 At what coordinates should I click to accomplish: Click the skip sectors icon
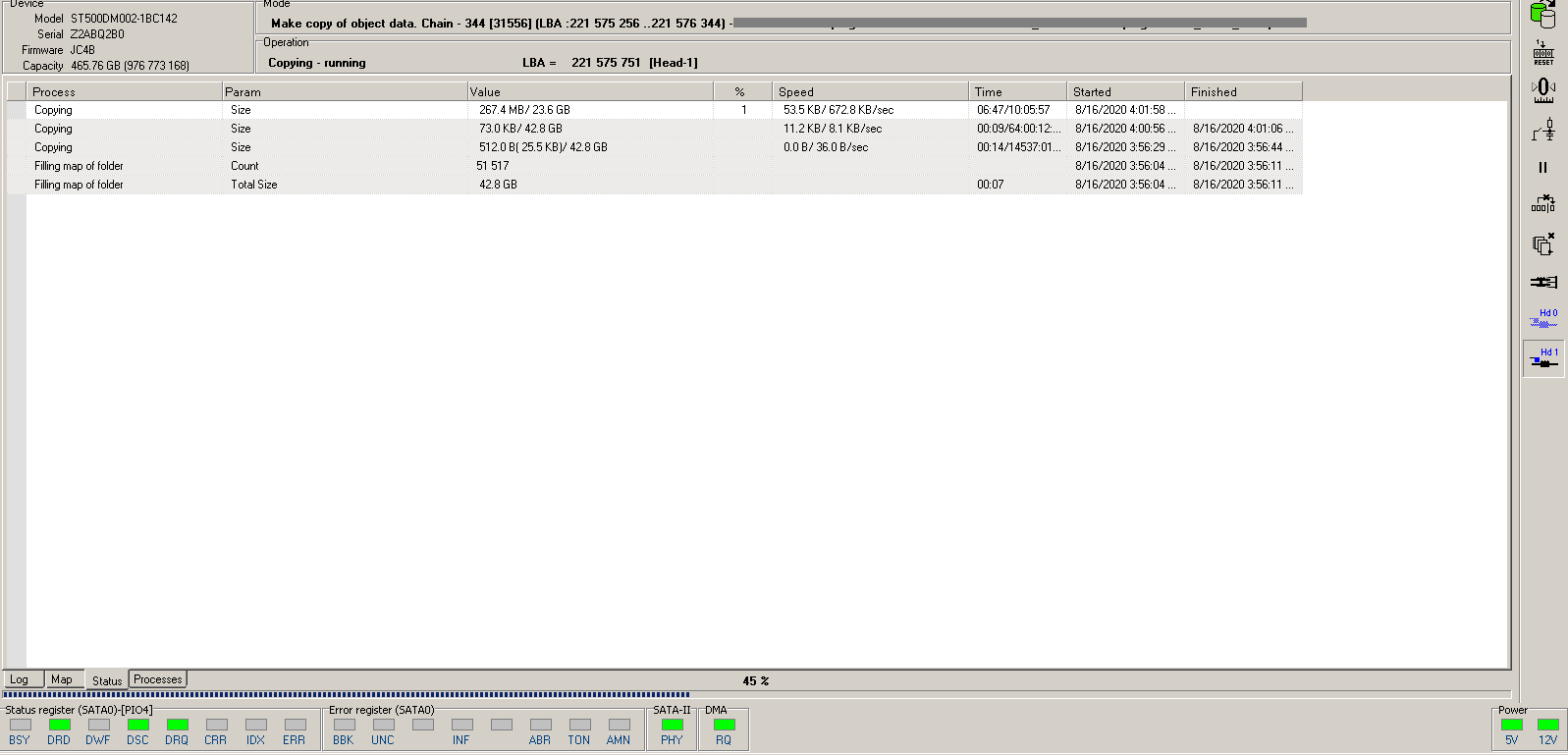pos(1543,204)
